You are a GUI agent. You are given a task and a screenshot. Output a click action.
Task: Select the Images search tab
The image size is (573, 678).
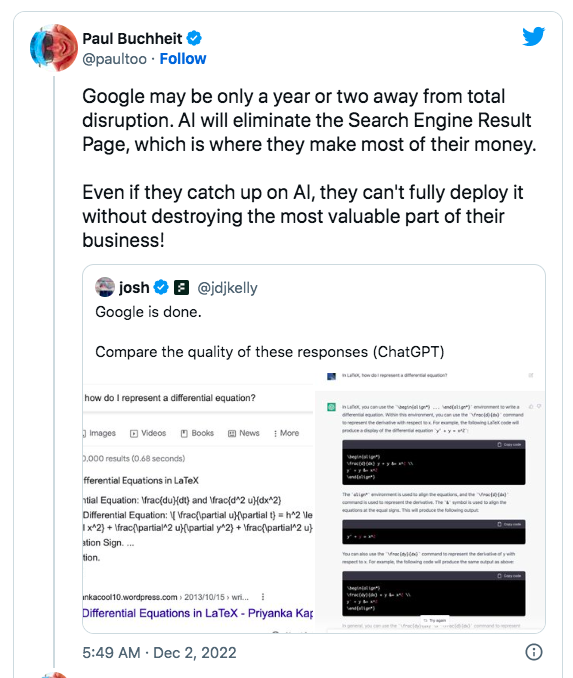coord(99,433)
